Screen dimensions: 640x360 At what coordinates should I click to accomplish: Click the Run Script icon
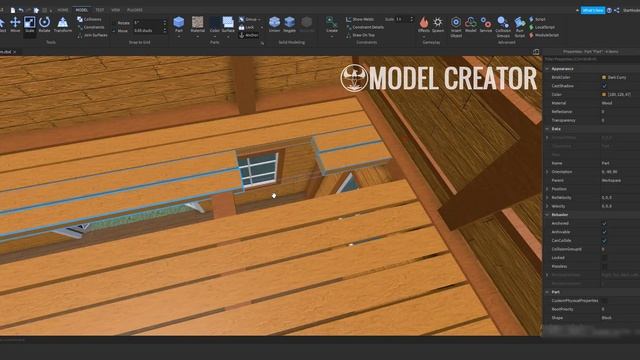click(x=520, y=22)
